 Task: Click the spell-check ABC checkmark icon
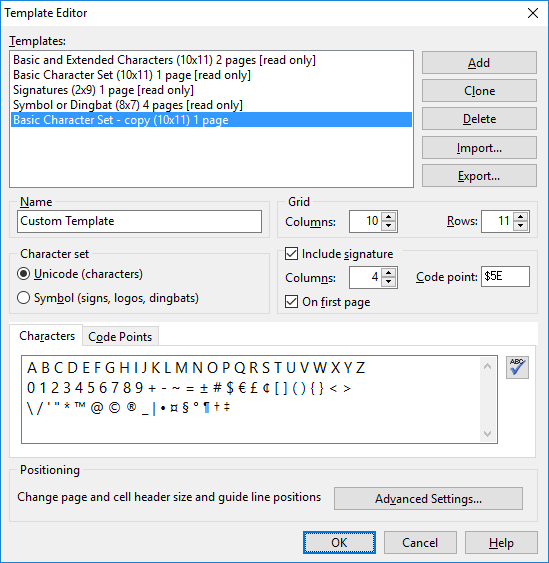point(517,367)
